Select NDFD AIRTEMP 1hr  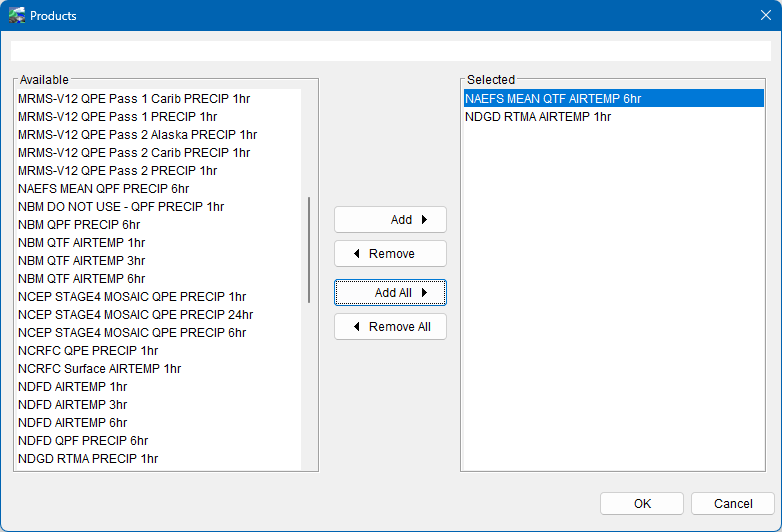159,386
